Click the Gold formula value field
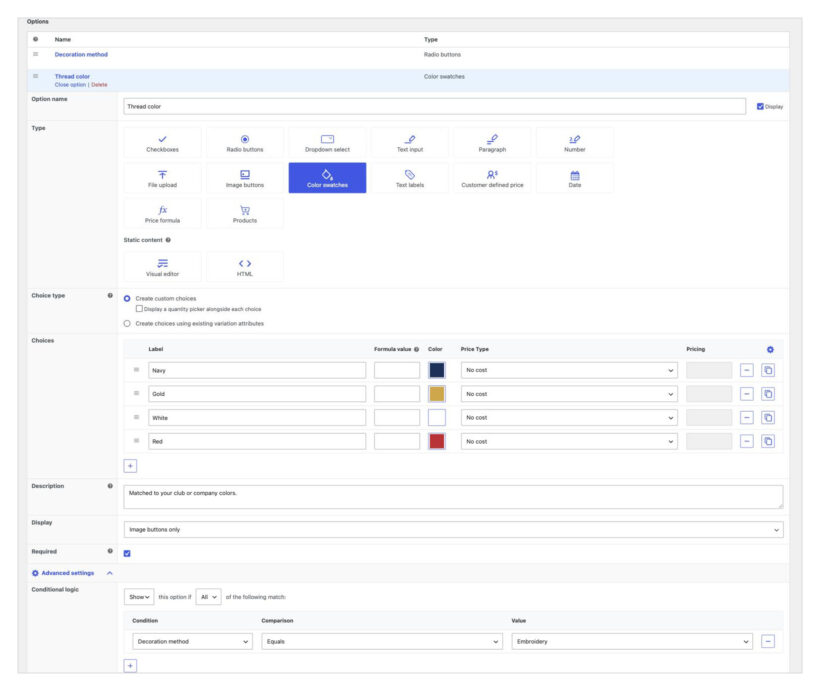The width and height of the screenshot is (820, 691). [396, 394]
